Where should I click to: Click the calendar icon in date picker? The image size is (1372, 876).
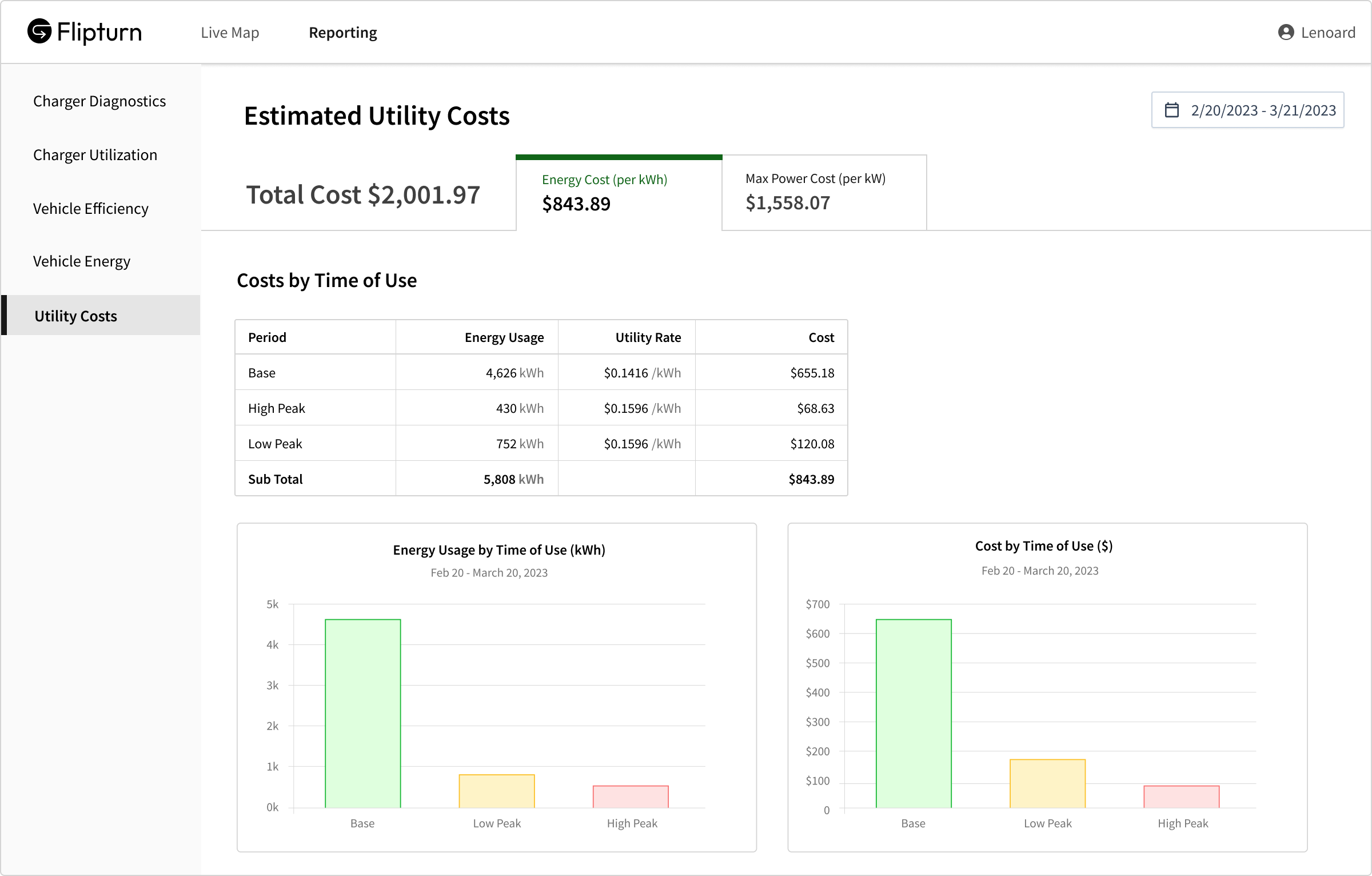[1172, 110]
